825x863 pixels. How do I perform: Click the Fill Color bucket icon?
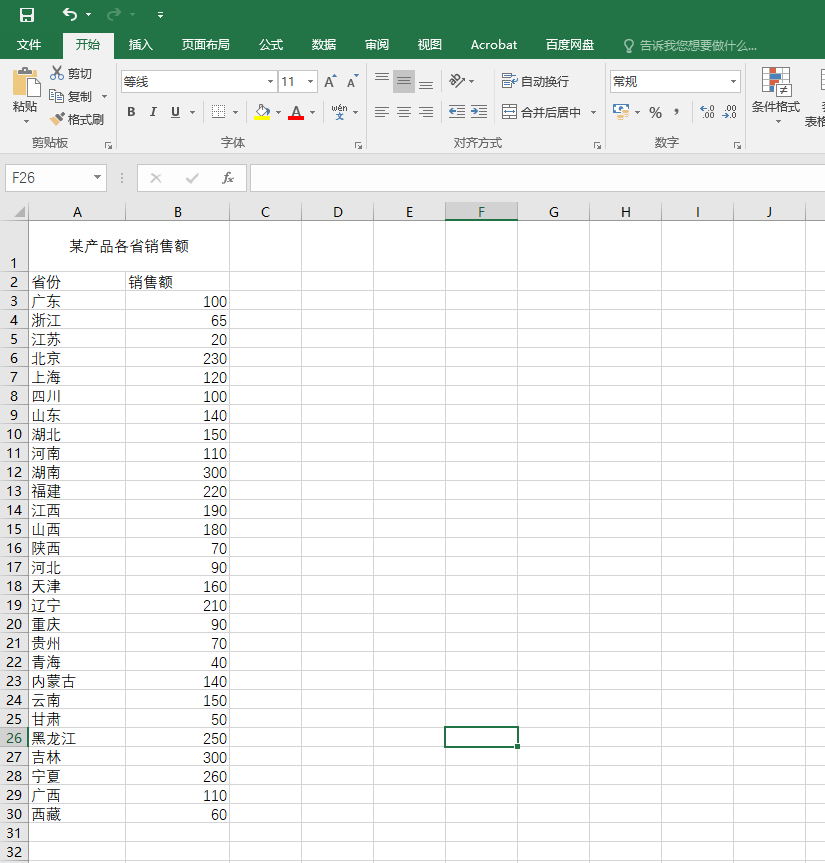click(x=262, y=112)
